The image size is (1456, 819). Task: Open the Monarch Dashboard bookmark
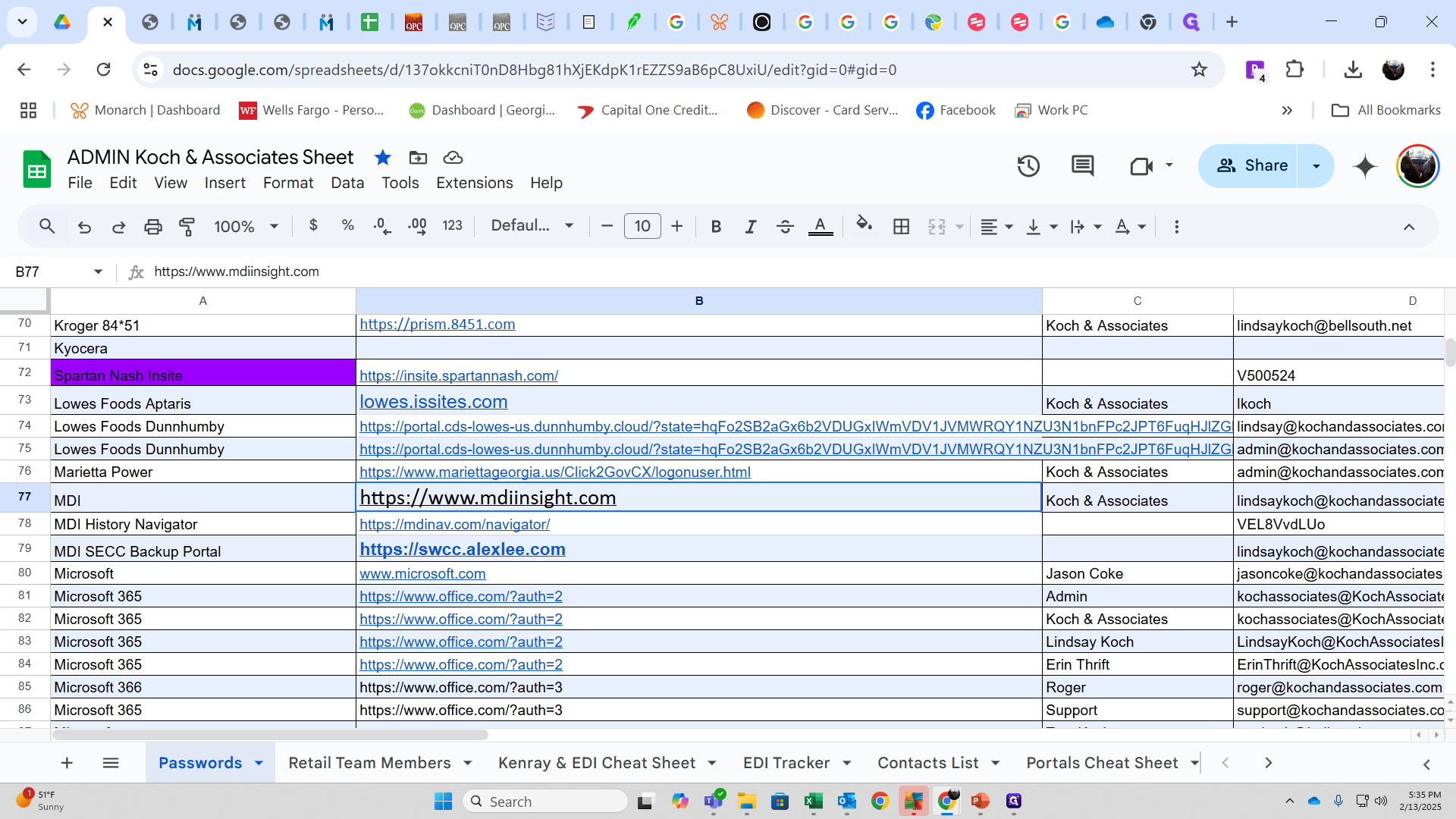tap(145, 110)
